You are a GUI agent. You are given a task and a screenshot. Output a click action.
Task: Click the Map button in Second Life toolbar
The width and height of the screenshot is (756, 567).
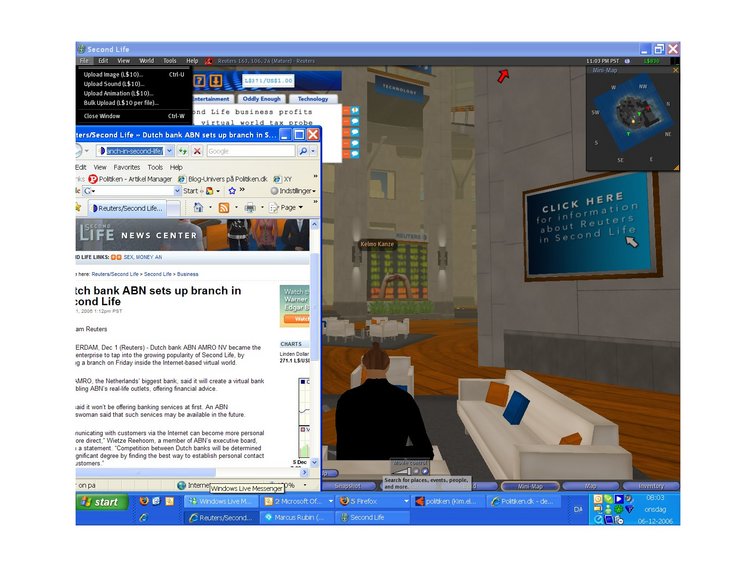[x=590, y=486]
